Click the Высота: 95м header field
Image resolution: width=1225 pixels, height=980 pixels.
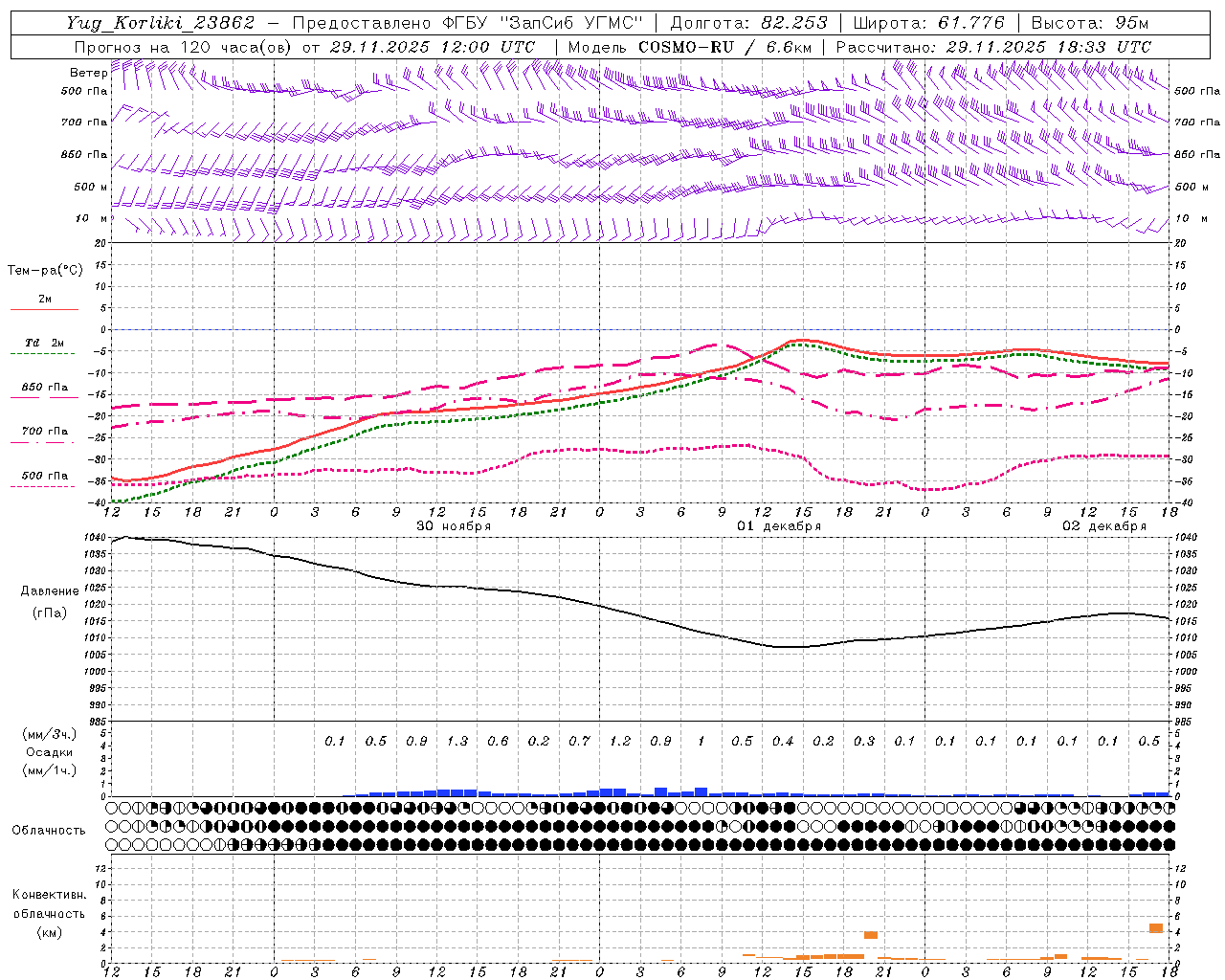coord(1090,23)
